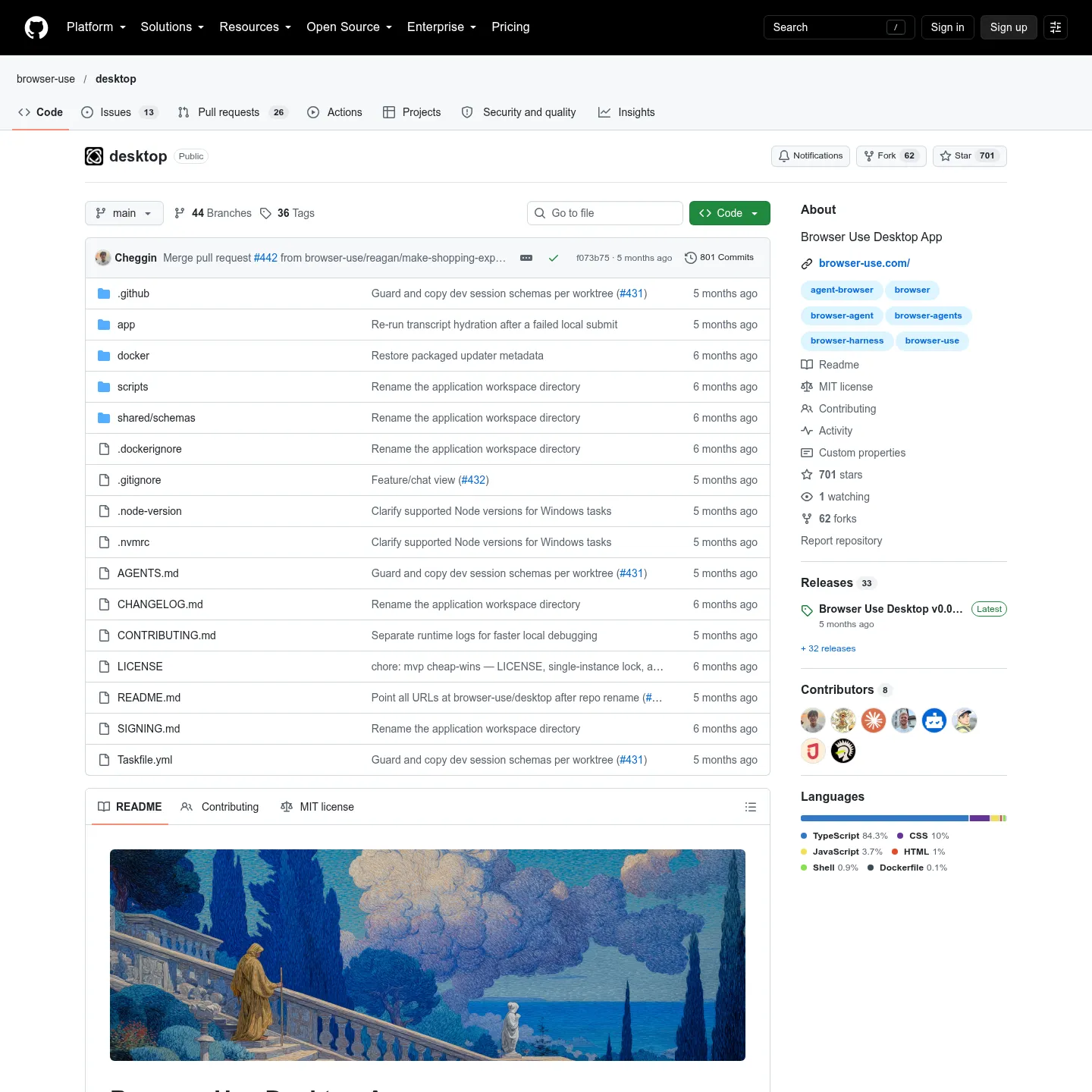Click the link icon beside browser-use.com
The width and height of the screenshot is (1092, 1092).
[x=807, y=264]
